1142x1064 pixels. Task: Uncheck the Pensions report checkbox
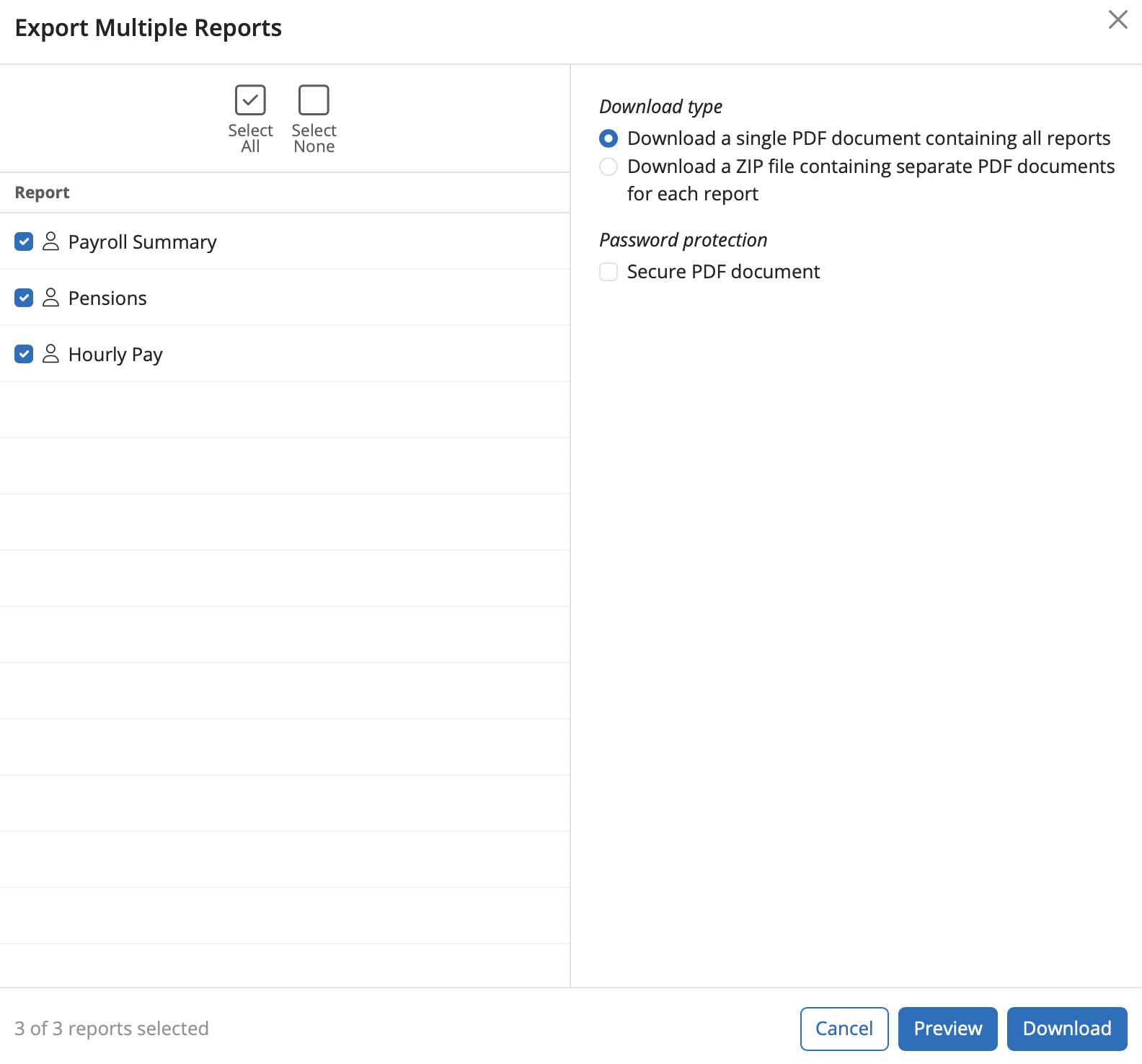point(24,298)
